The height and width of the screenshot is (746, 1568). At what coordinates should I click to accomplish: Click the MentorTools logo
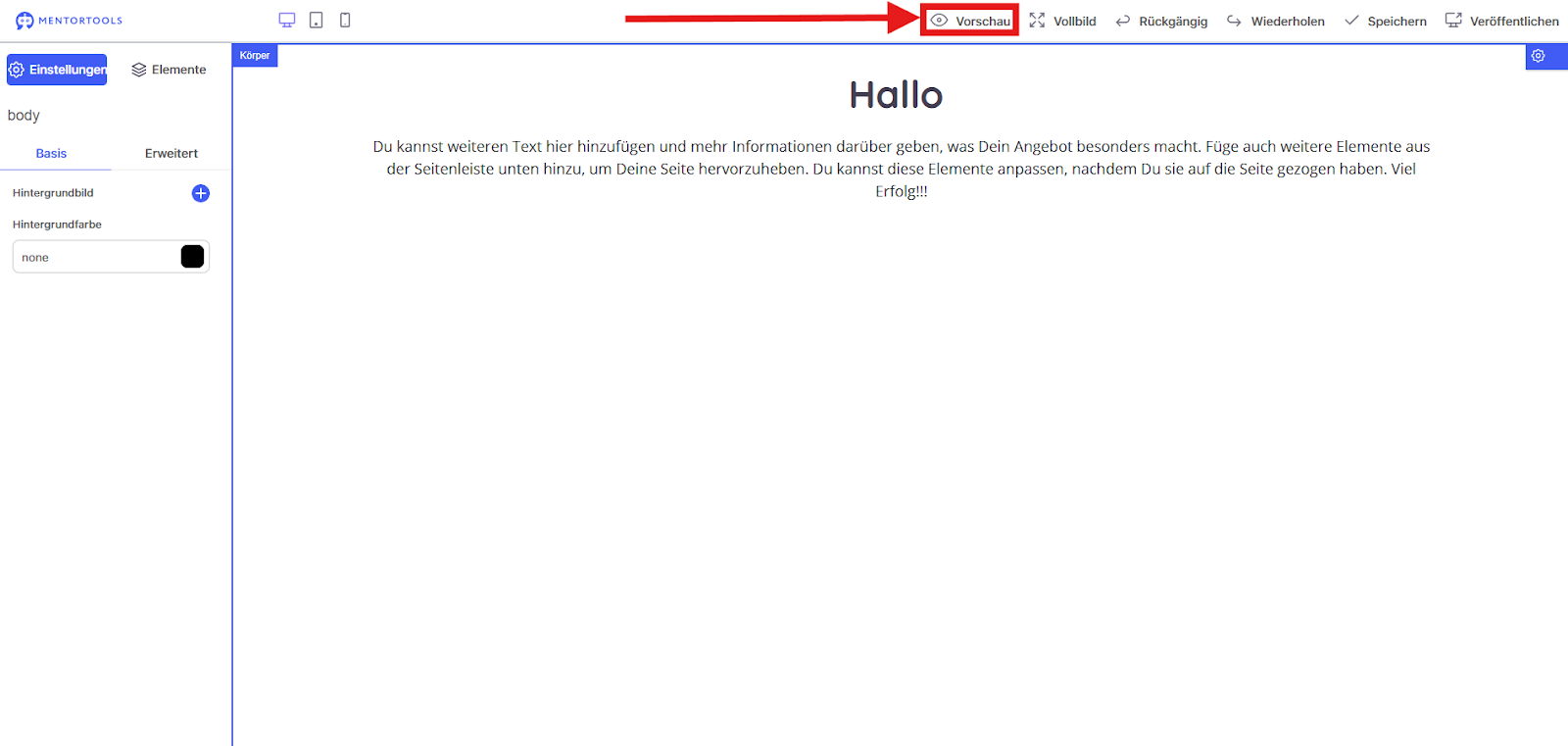(69, 21)
